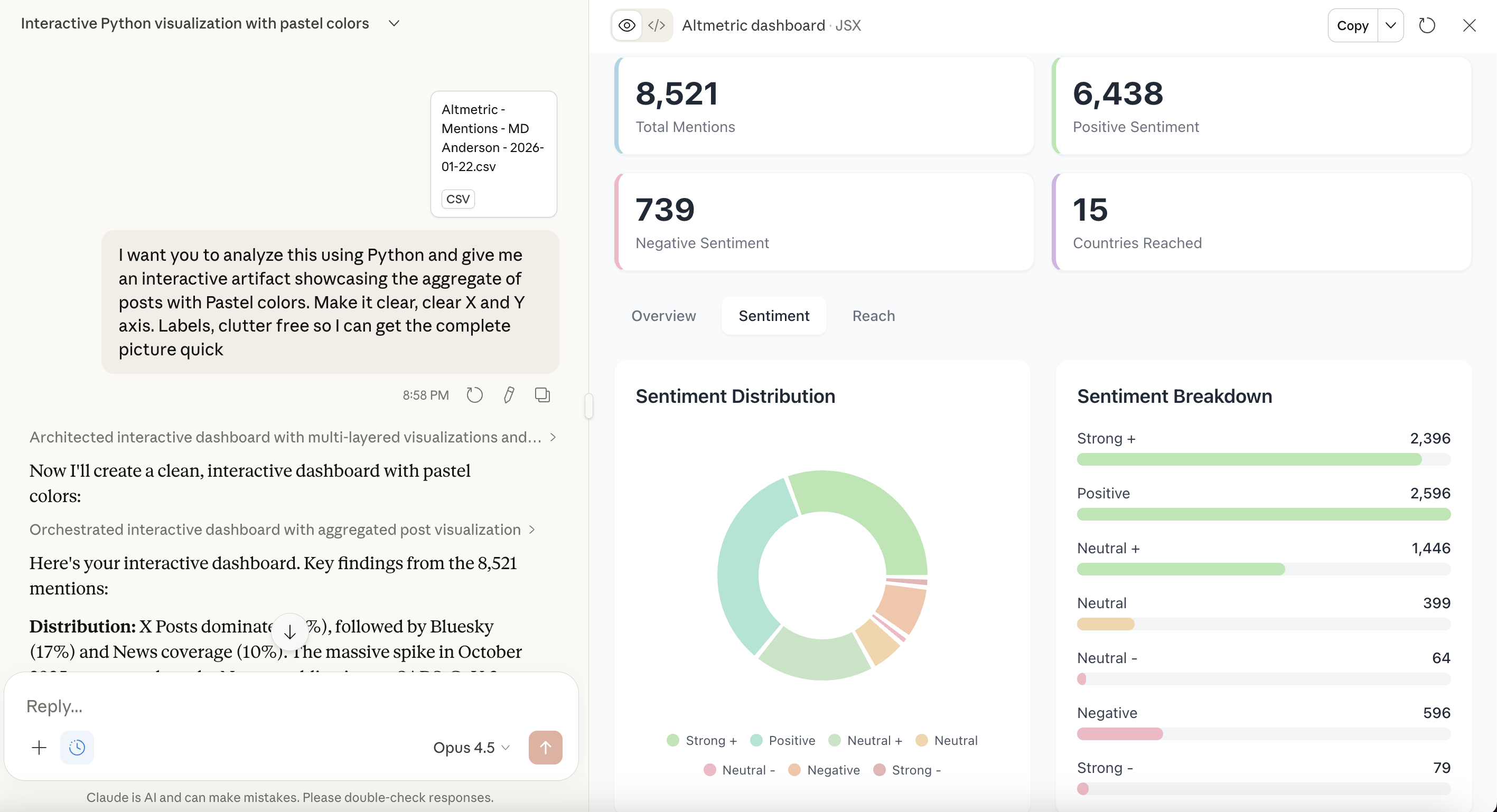Add an attachment with the plus icon
Viewport: 1497px width, 812px height.
[39, 748]
